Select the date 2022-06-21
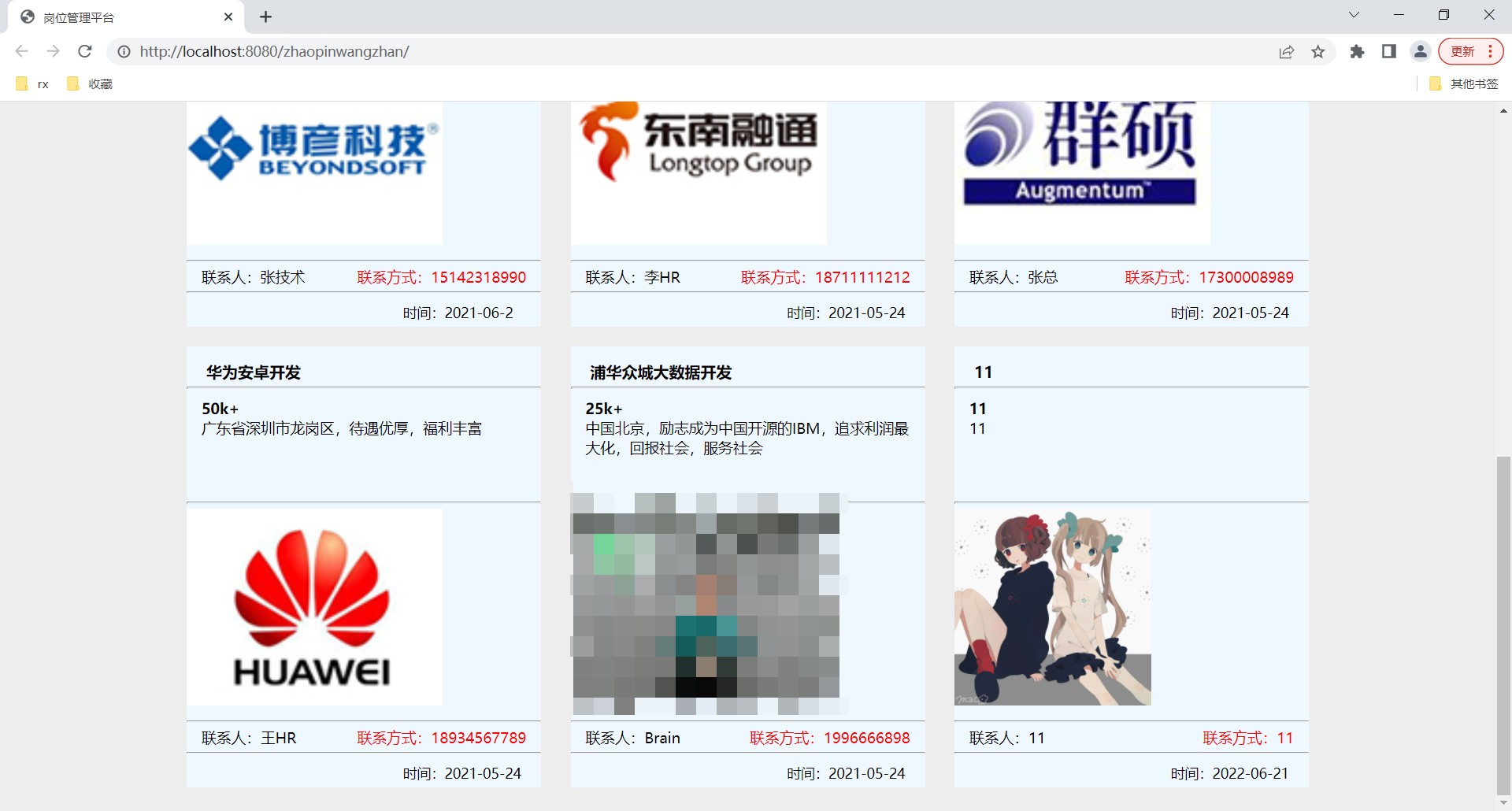The height and width of the screenshot is (811, 1512). coord(1251,773)
